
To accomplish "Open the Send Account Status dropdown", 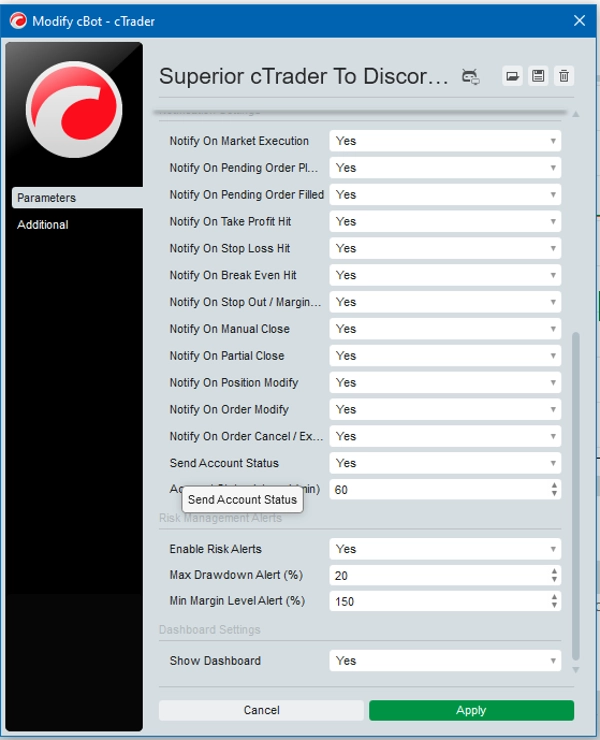I will pos(445,464).
